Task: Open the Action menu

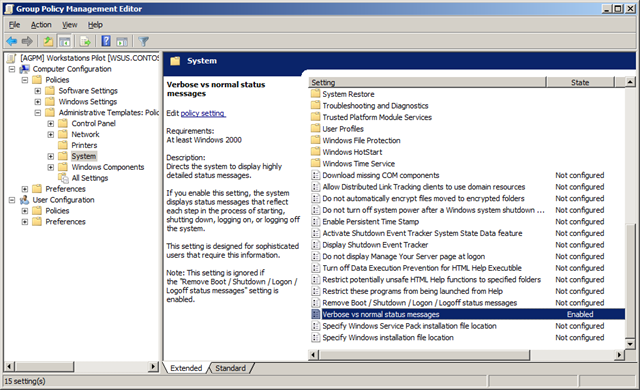Action: [41, 25]
